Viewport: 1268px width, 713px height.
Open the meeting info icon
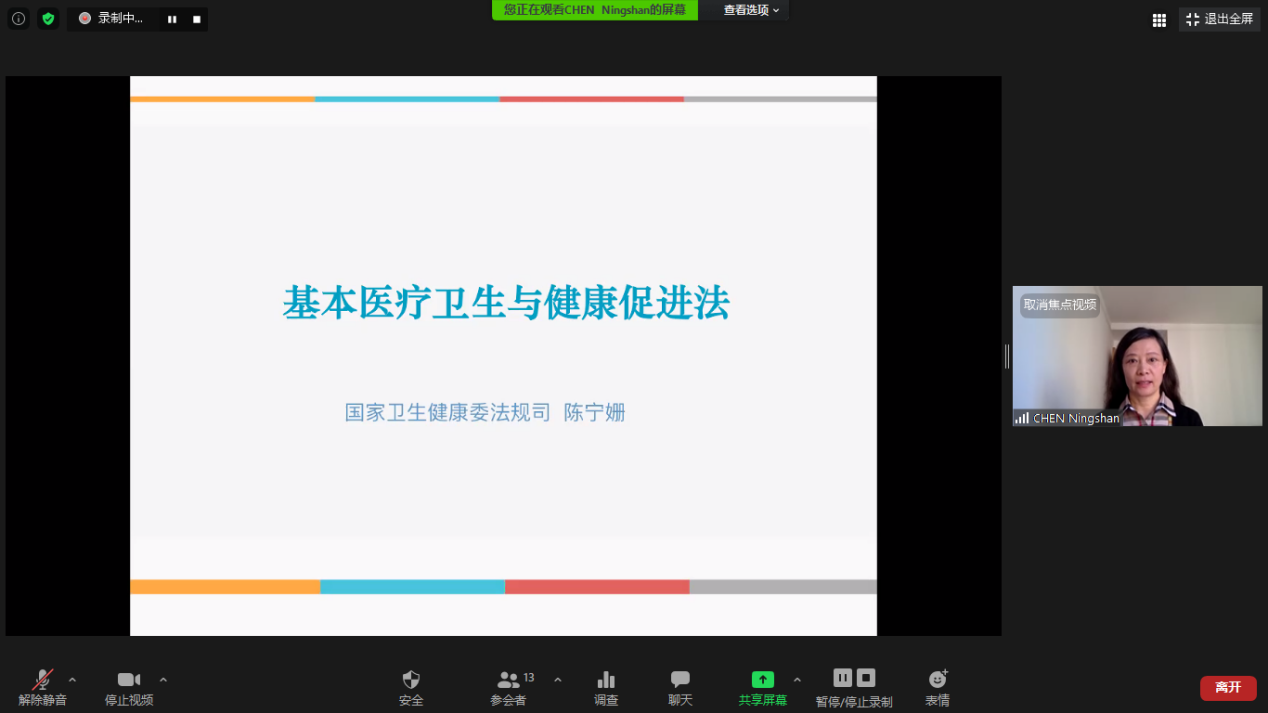(18, 19)
